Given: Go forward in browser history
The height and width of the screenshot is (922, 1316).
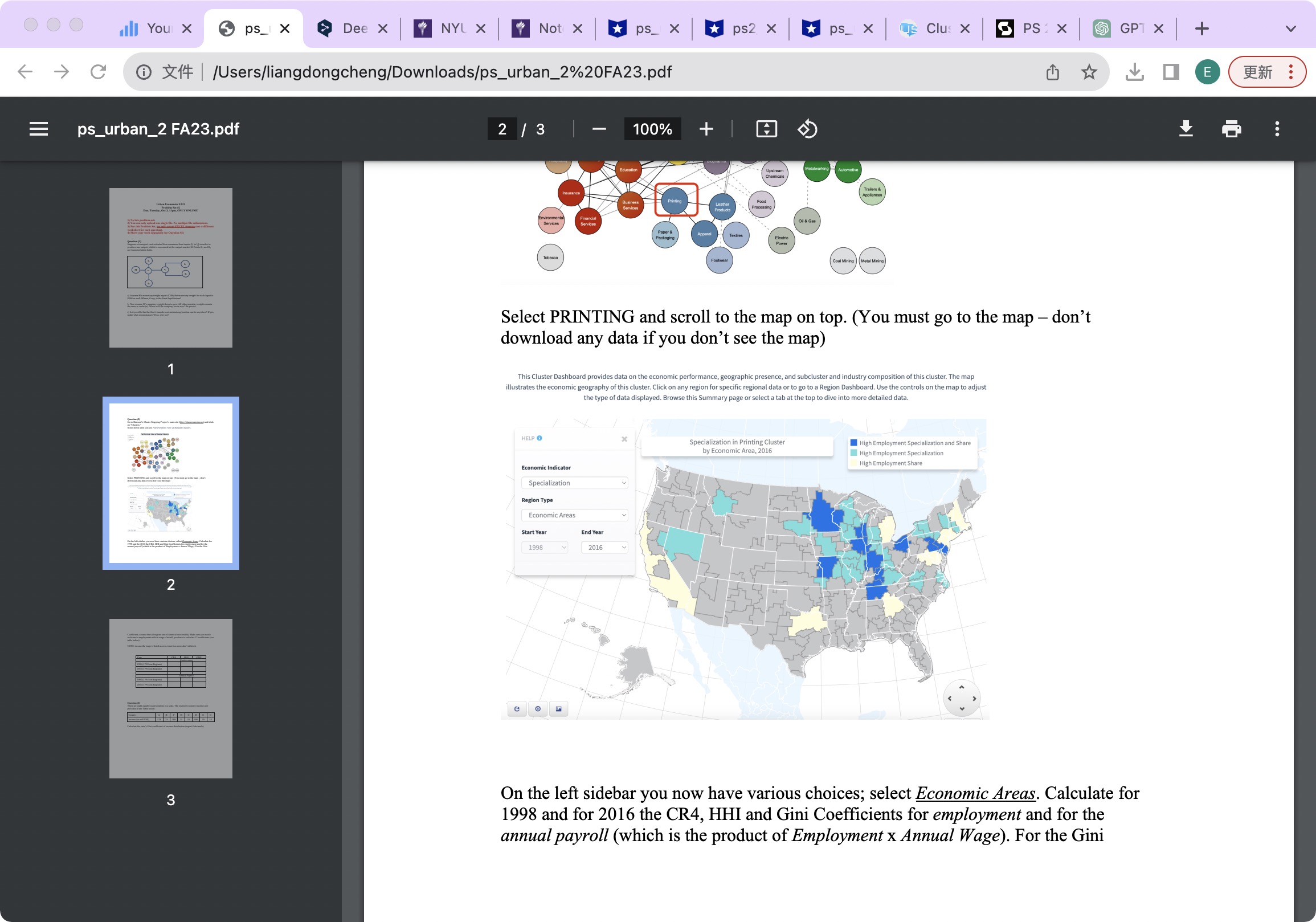Looking at the screenshot, I should (x=62, y=72).
